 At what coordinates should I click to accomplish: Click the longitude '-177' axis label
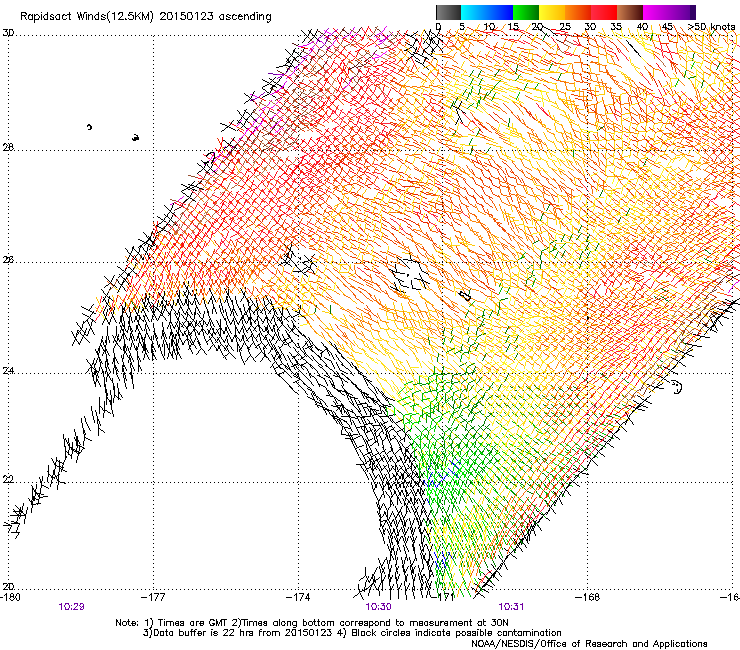154,597
